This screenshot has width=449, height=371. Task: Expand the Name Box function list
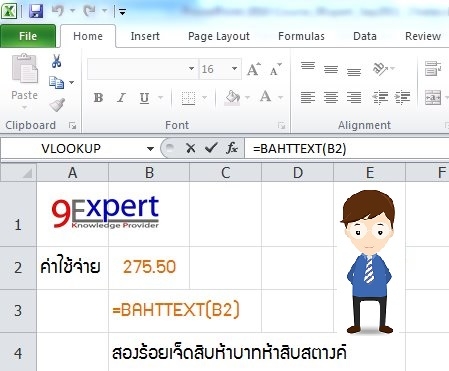click(150, 149)
